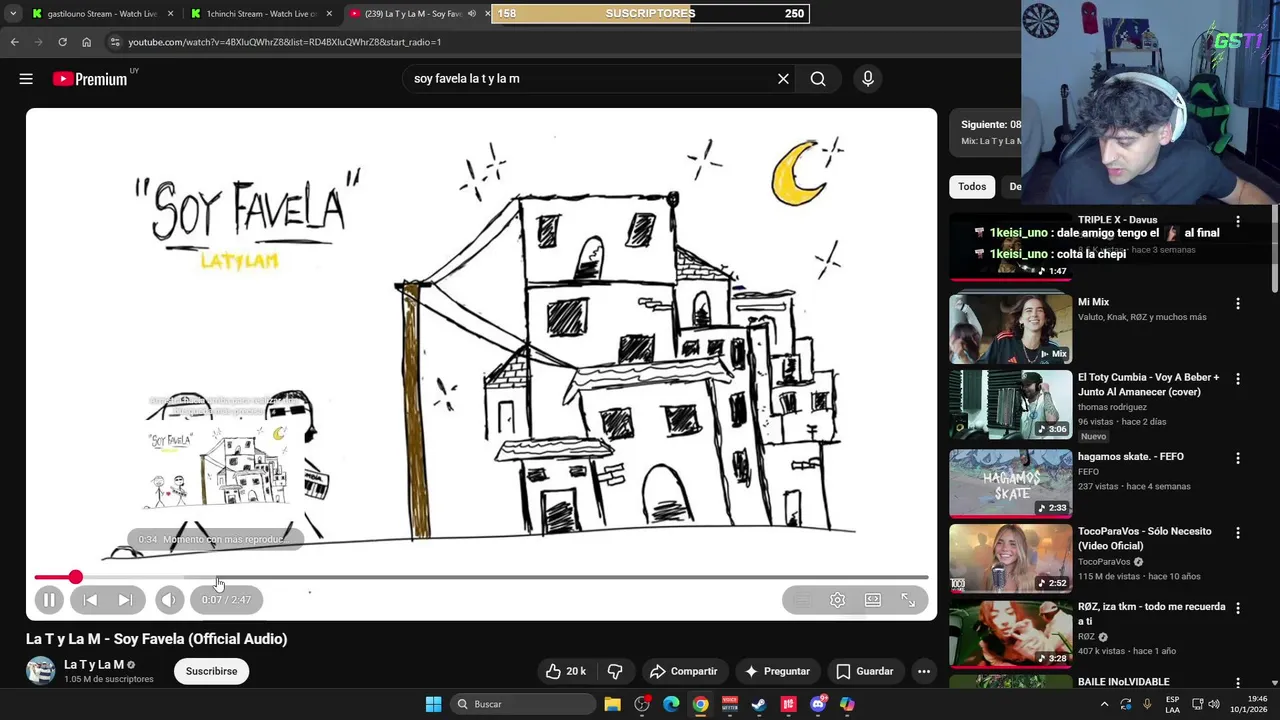Play El Toty Cumbia cover thumbnail
This screenshot has height=720, width=1280.
point(1010,405)
